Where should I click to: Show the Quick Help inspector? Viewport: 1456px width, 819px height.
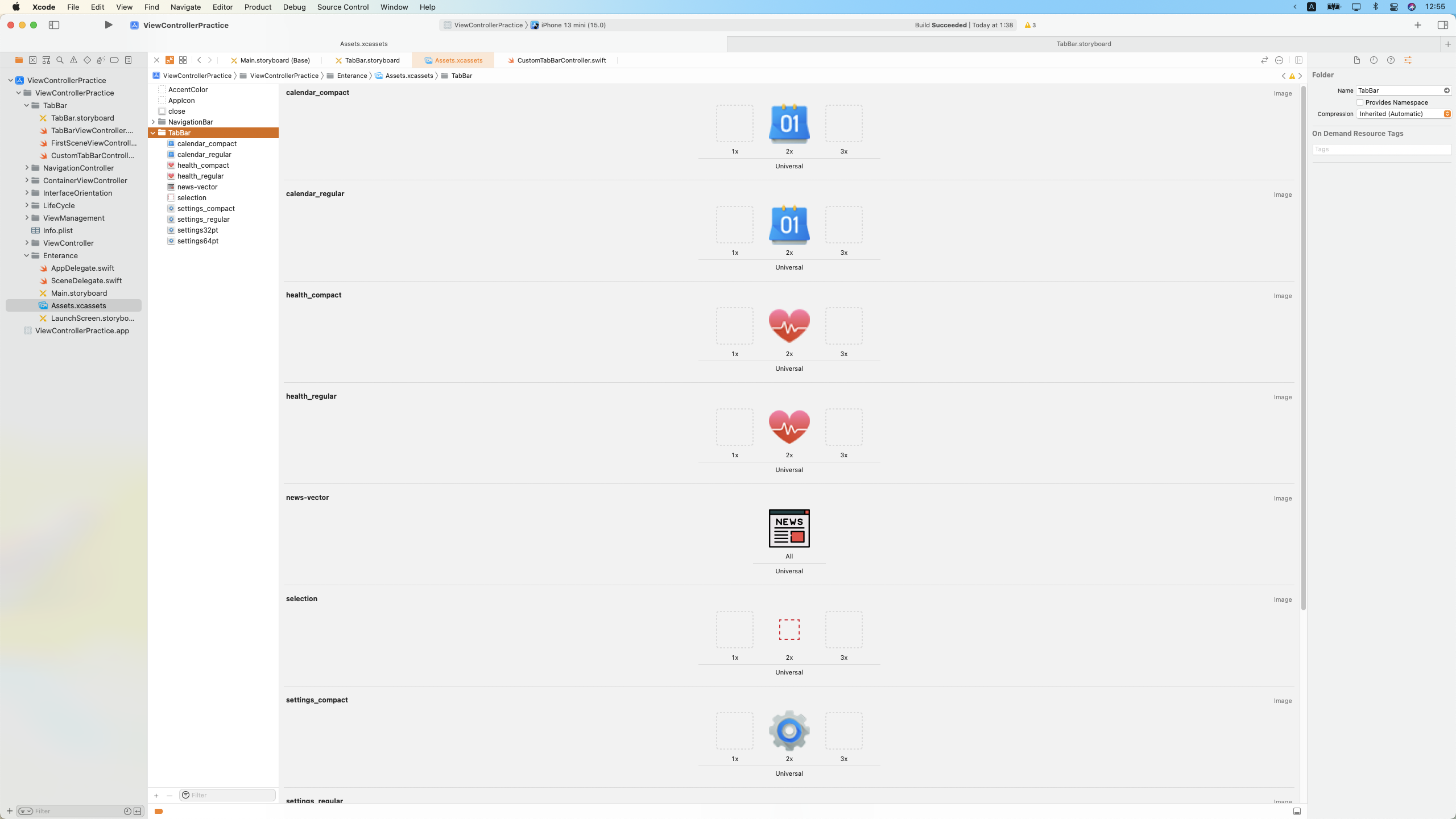(x=1391, y=60)
